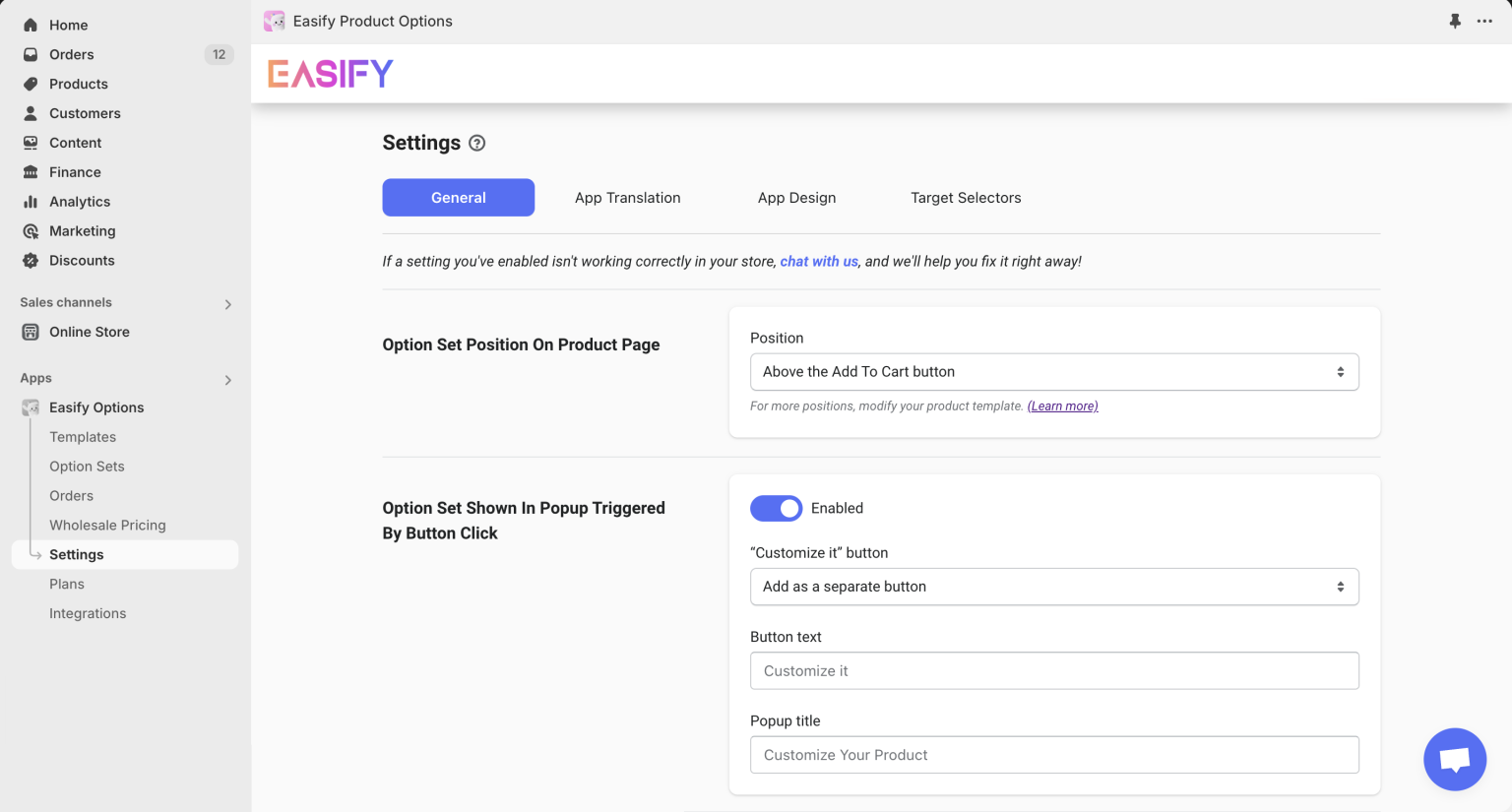The width and height of the screenshot is (1512, 812).
Task: Select the Analytics icon
Action: (x=30, y=202)
